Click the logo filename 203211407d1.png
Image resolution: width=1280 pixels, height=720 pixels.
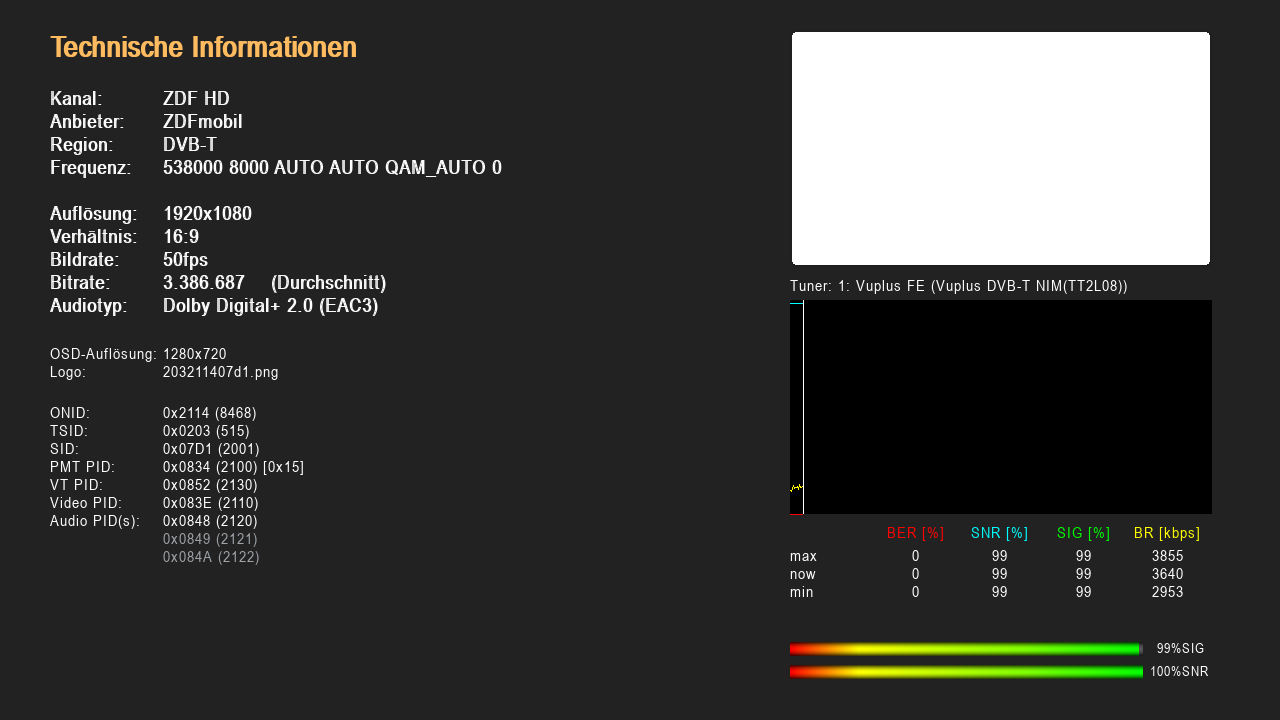pos(220,372)
